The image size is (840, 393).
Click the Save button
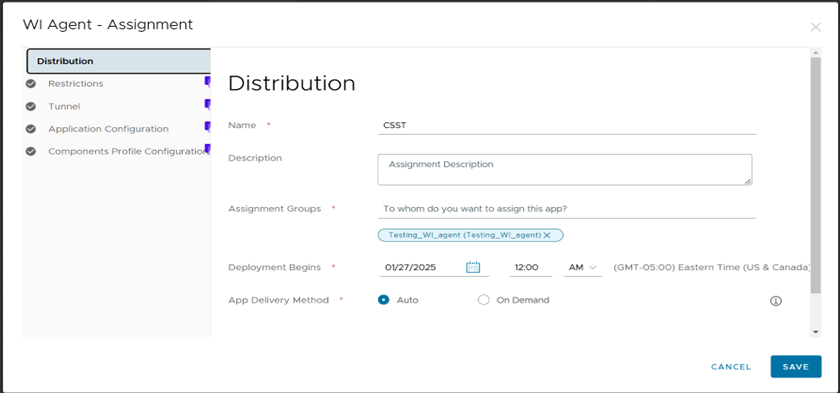click(x=796, y=367)
